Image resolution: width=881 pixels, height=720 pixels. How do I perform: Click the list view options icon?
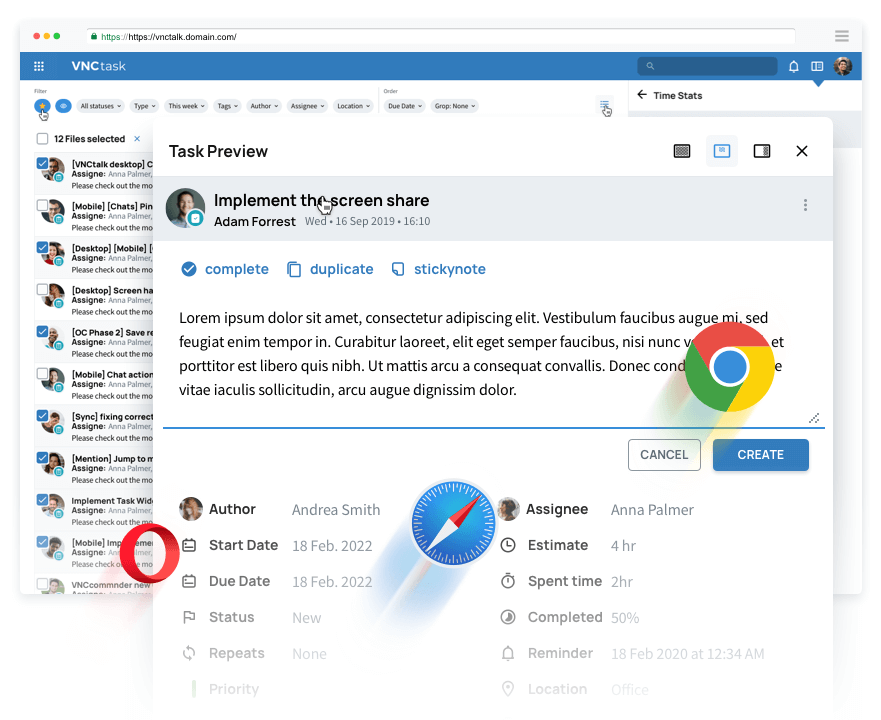coord(604,105)
